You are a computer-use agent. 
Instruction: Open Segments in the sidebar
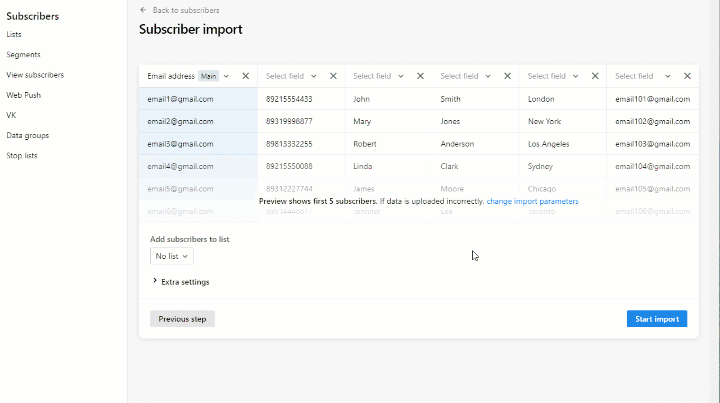23,55
